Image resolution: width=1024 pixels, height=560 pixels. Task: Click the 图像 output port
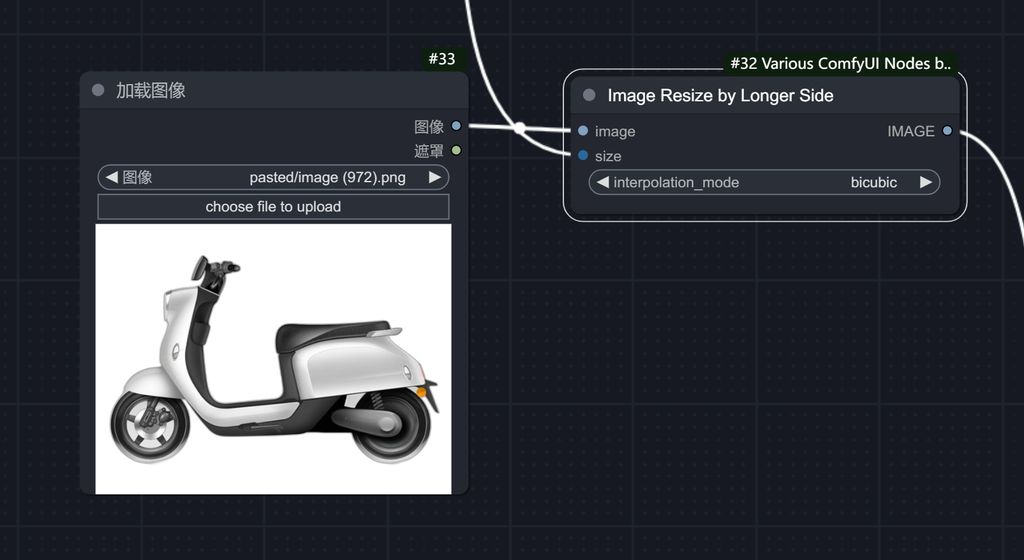click(x=456, y=126)
